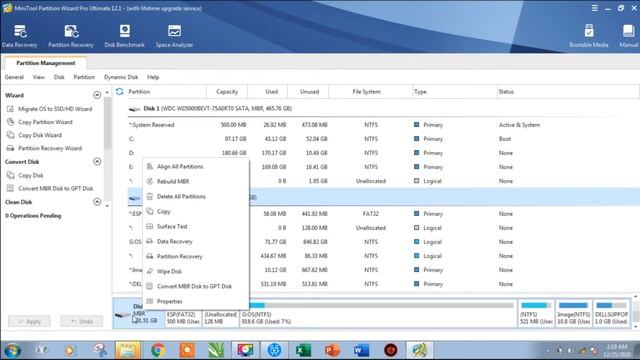Click Migrate OS to SSD/HD Wizard
640x360 pixels.
(50, 109)
